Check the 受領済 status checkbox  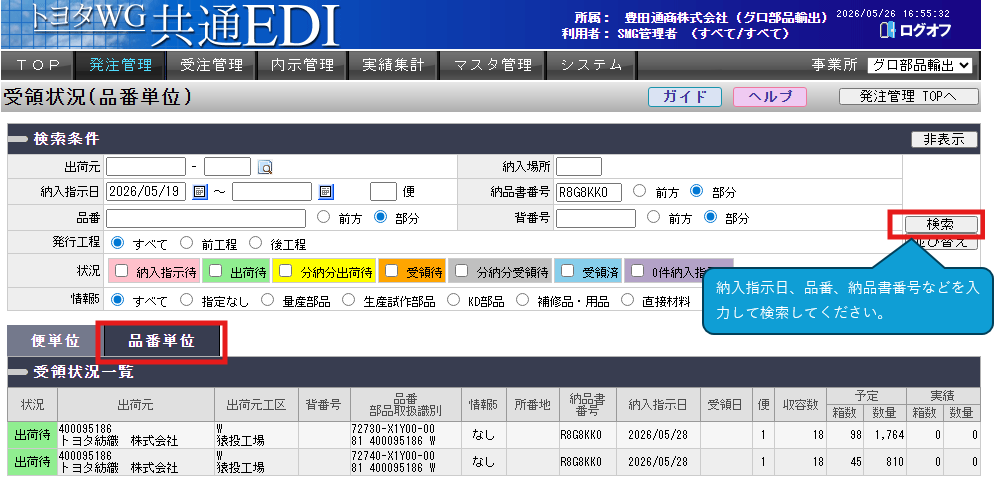pyautogui.click(x=568, y=271)
